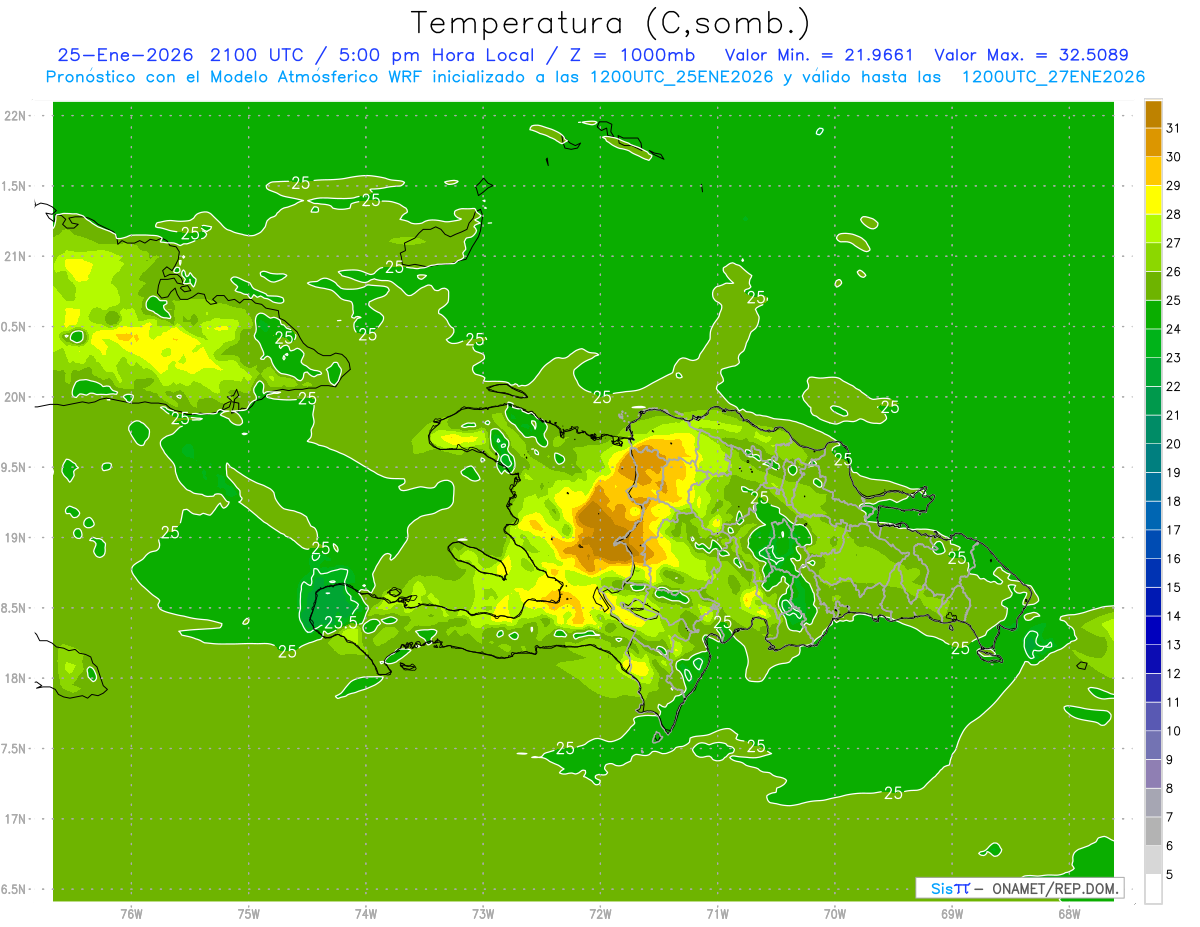Click the '70W' longitude axis label

[834, 913]
